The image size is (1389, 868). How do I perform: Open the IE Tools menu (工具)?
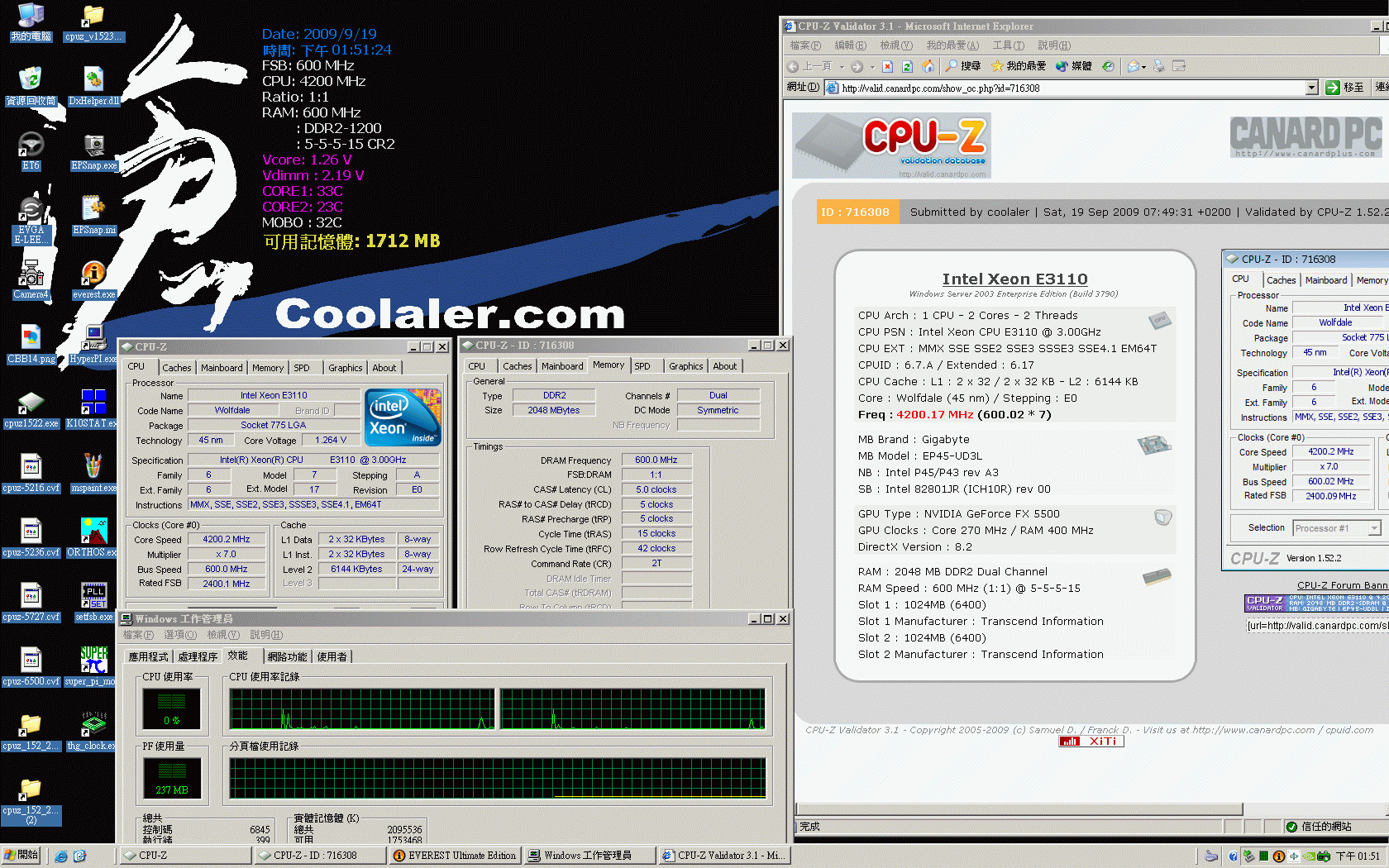click(x=1008, y=45)
